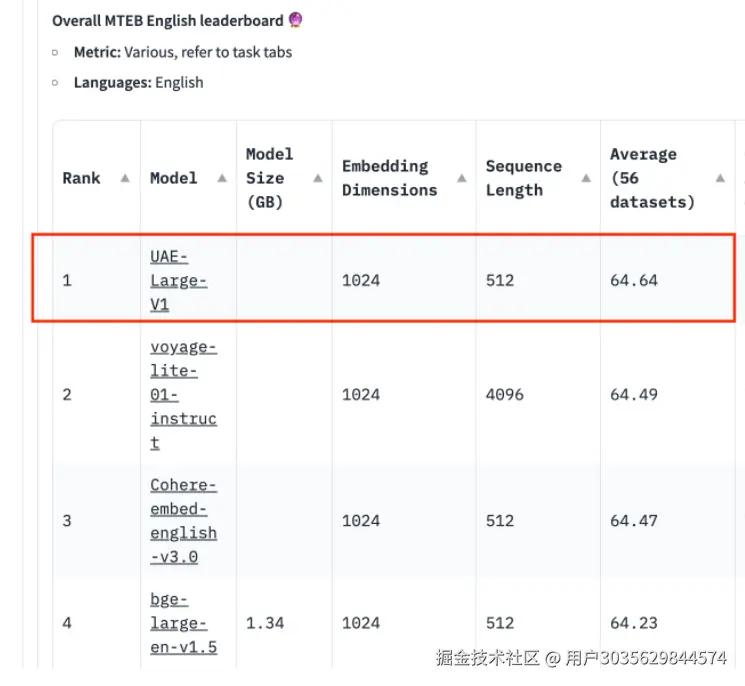The image size is (745, 686).
Task: Click the Overall MTEB English leaderboard heading
Action: tap(168, 20)
